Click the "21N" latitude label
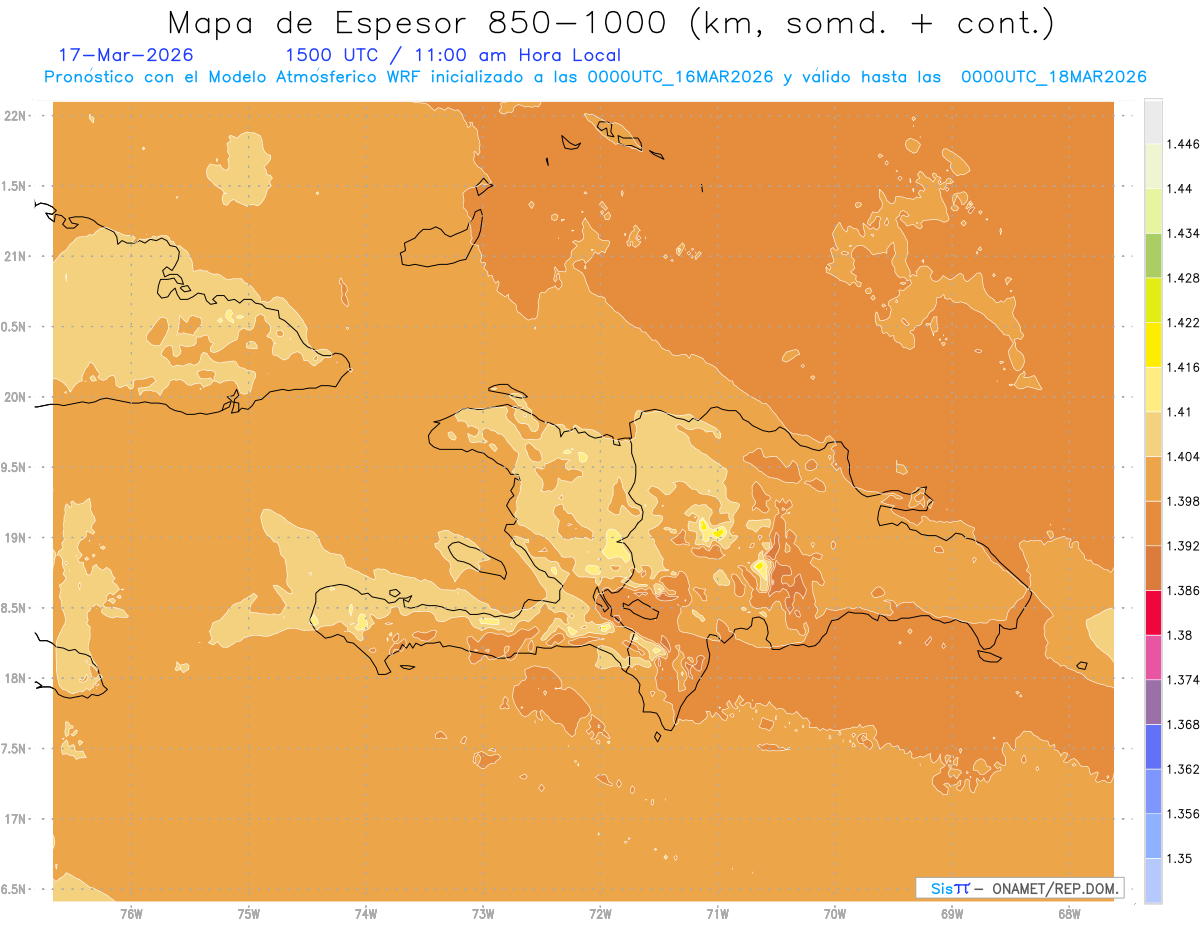This screenshot has width=1200, height=927. point(15,256)
